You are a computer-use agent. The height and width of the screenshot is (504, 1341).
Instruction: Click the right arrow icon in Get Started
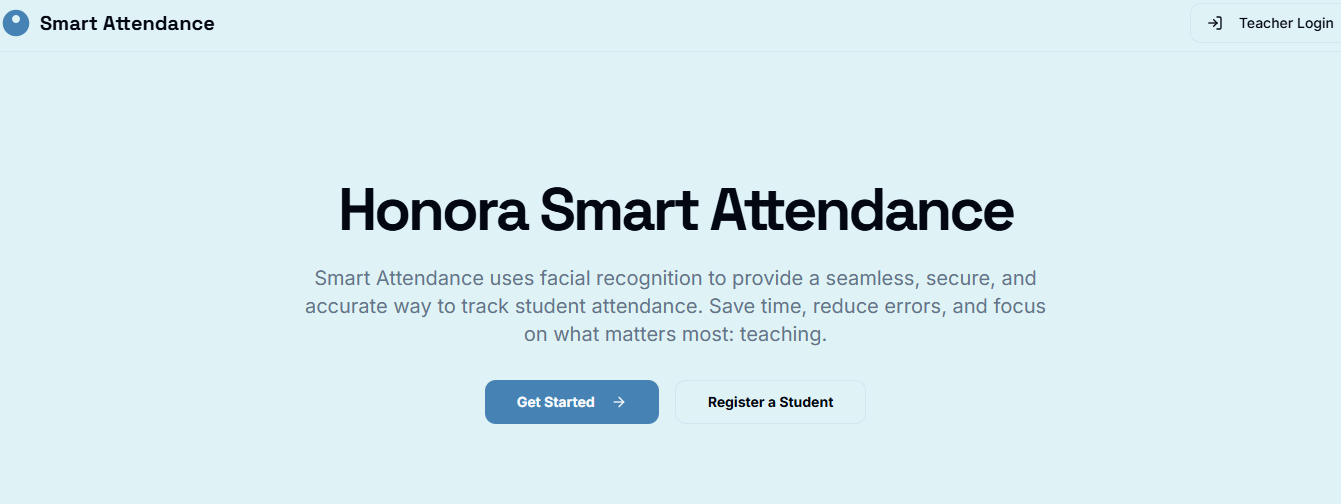(619, 402)
